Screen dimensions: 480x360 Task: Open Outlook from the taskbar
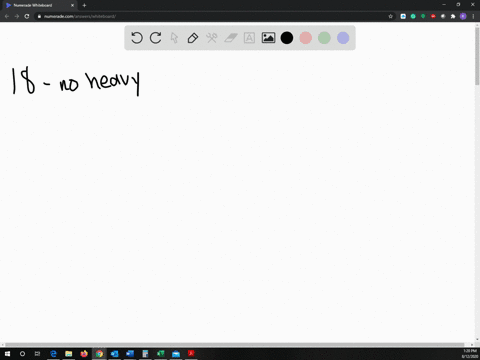point(115,354)
